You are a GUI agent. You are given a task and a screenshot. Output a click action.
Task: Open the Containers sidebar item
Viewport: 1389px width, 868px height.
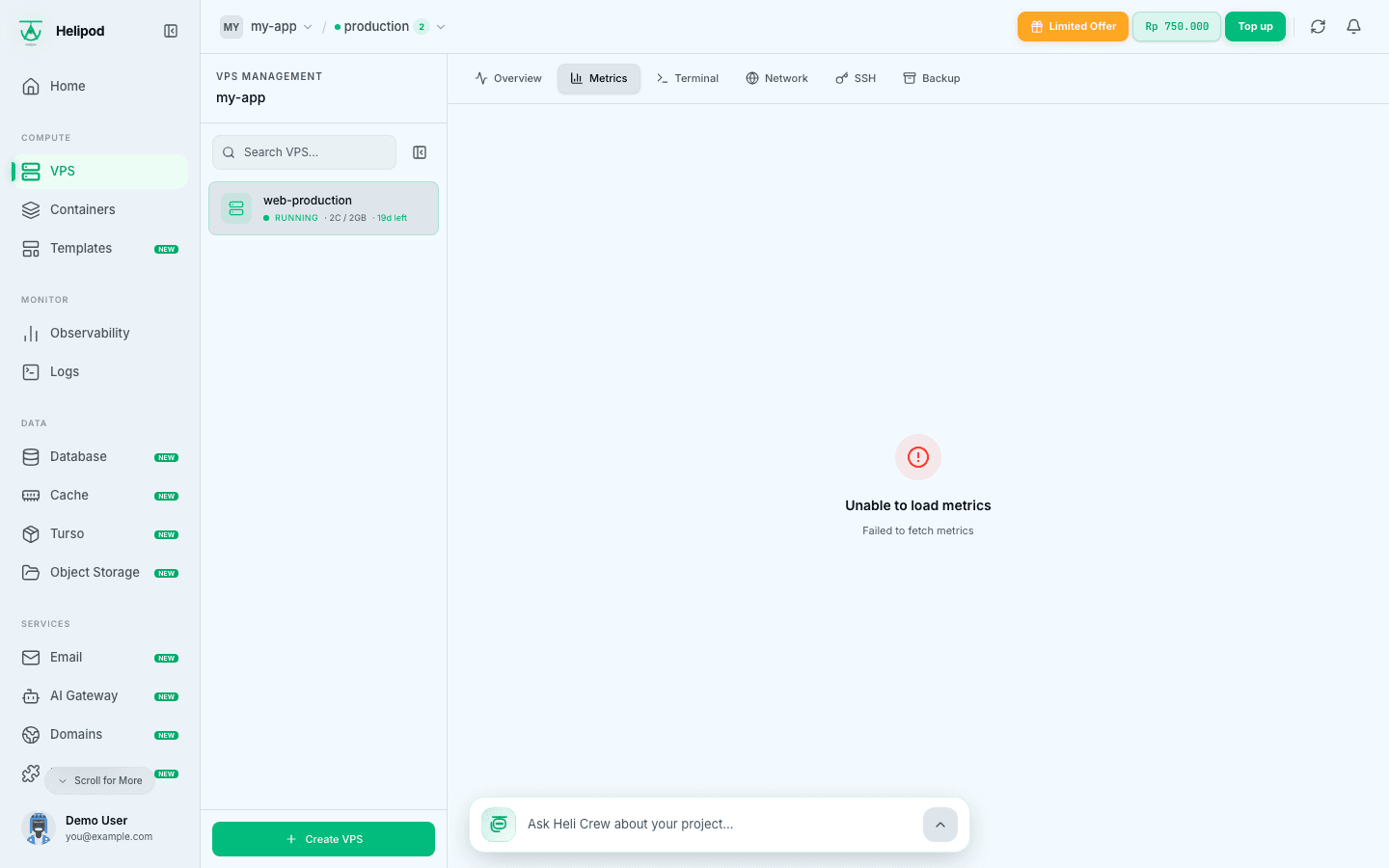tap(99, 209)
